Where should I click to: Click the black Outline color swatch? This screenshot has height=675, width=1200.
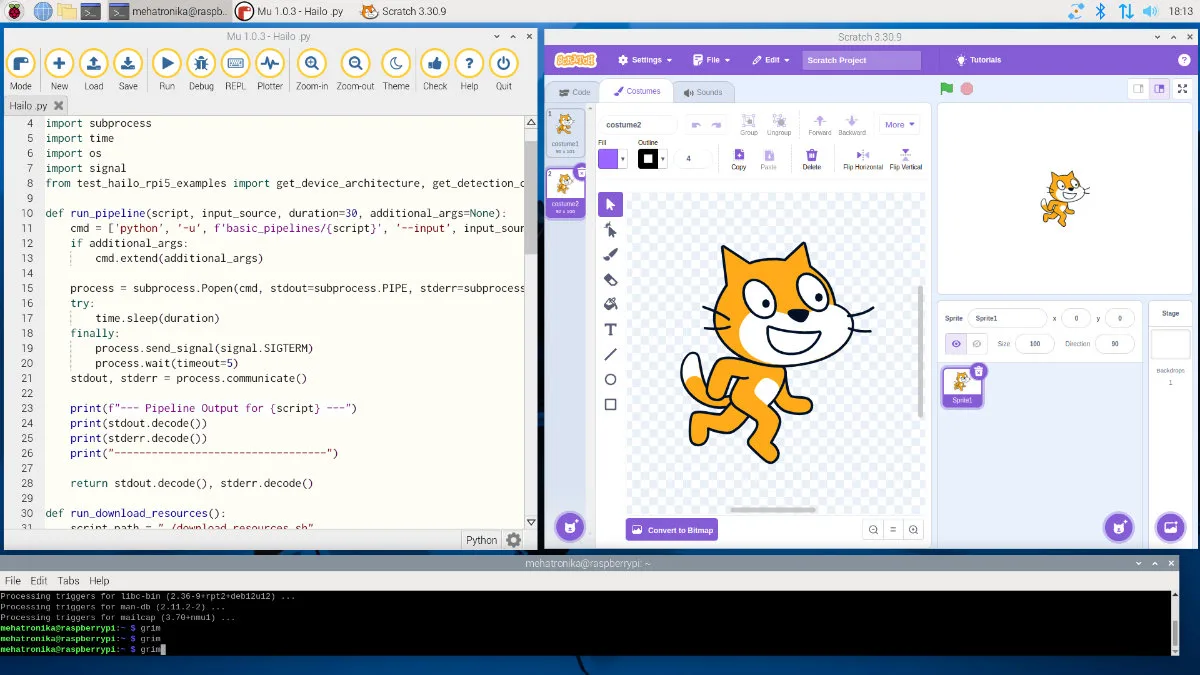click(648, 159)
